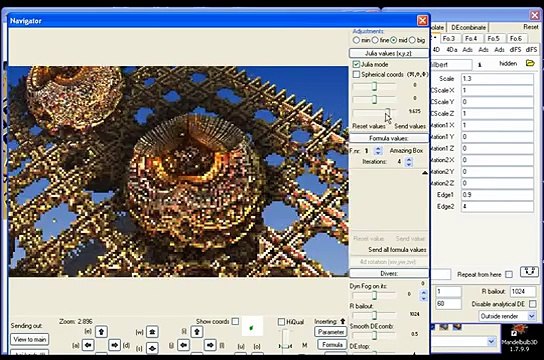
Task: Click the second Julia Y value slider
Action: click(x=374, y=100)
